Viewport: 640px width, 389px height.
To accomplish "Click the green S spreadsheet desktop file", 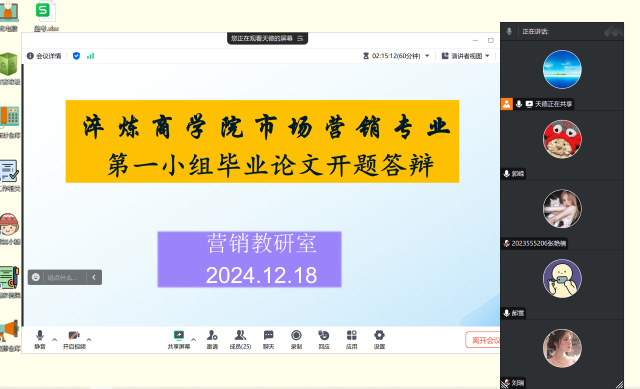I will coord(44,11).
